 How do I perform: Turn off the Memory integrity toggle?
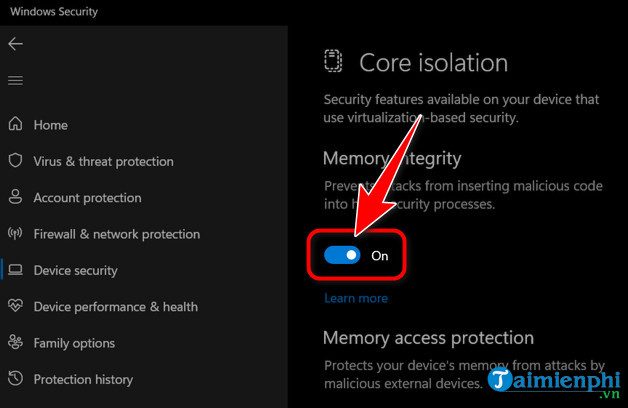(x=342, y=255)
